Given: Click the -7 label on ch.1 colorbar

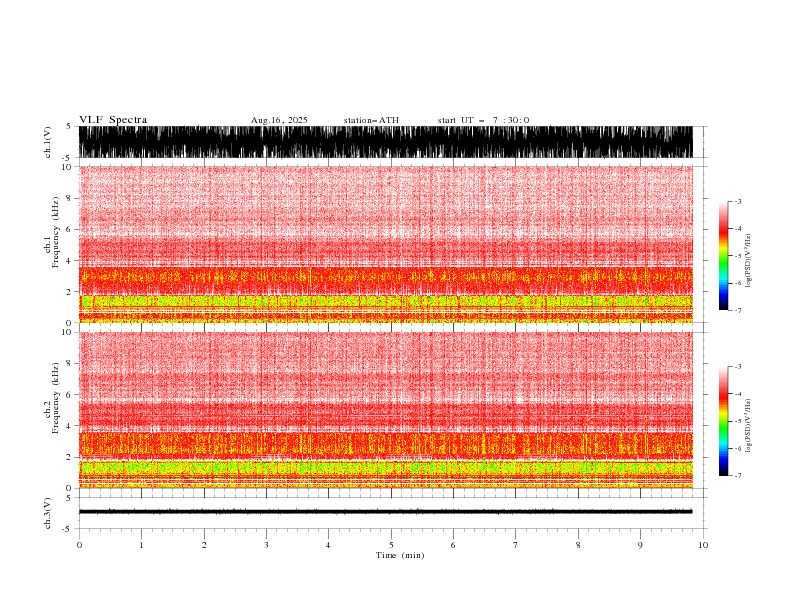Looking at the screenshot, I should [x=738, y=310].
